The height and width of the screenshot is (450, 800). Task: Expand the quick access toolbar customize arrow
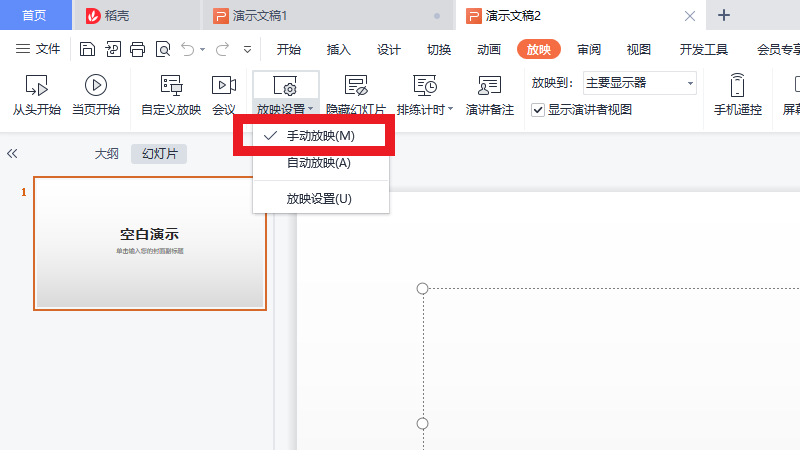click(247, 49)
